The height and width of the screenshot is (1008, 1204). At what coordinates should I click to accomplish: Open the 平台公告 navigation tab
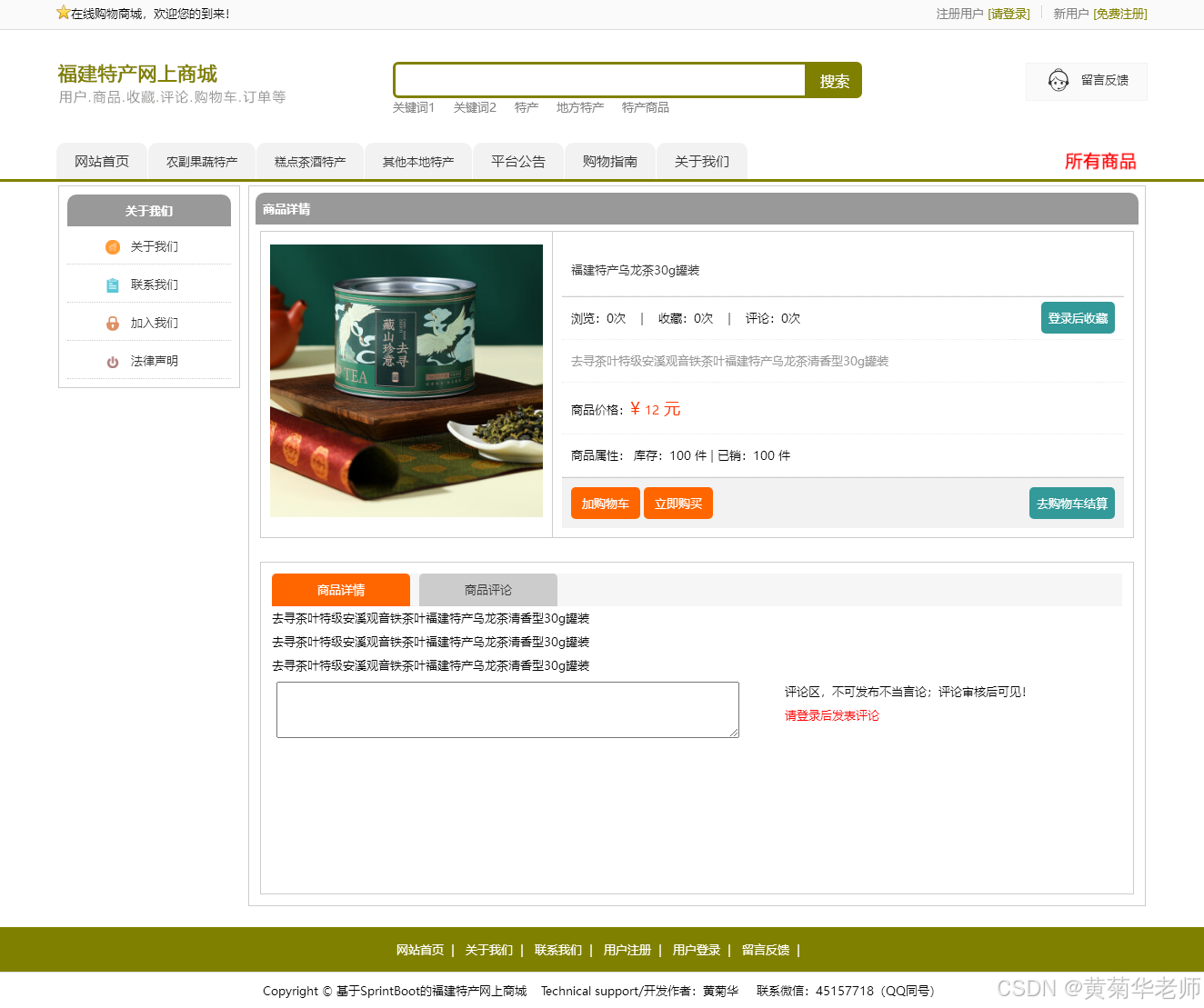click(x=518, y=161)
